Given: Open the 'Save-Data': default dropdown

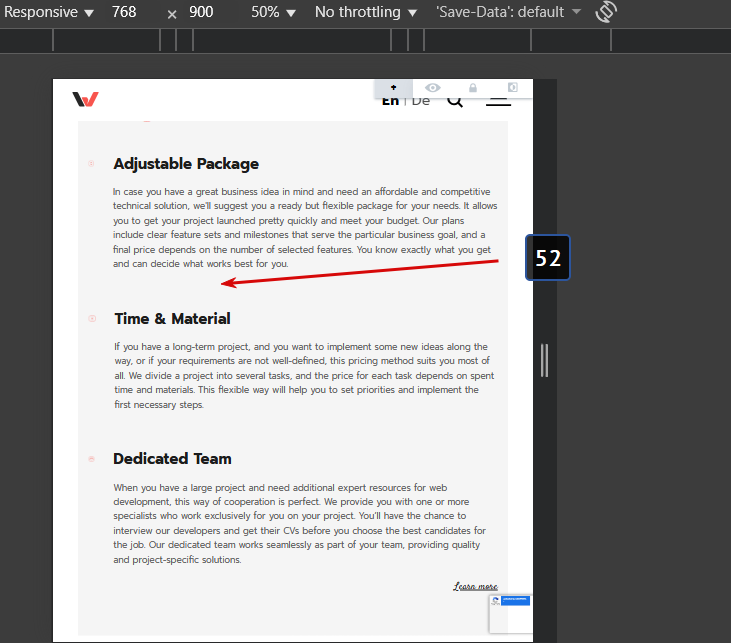Looking at the screenshot, I should (509, 12).
